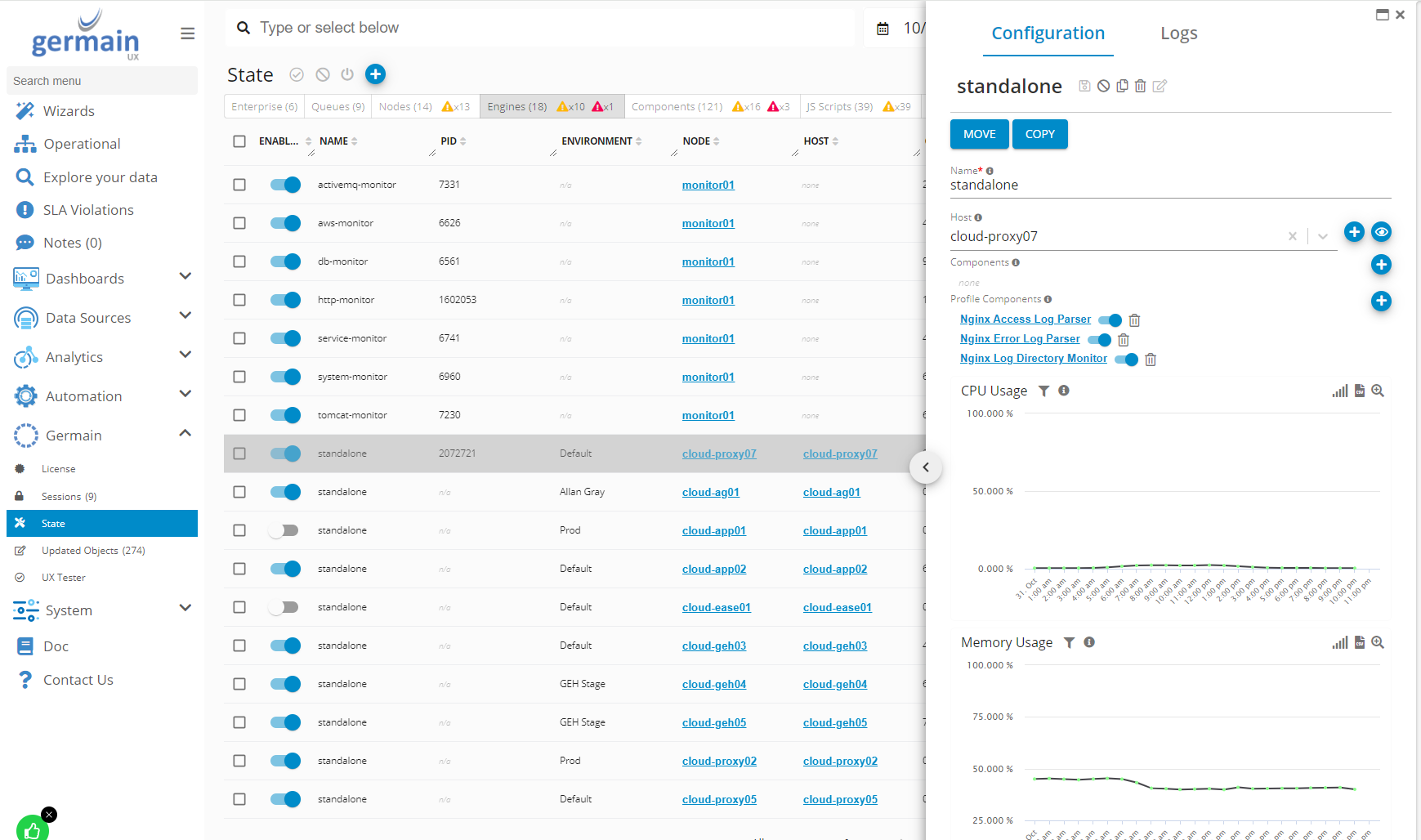Click the delete trash icon in standalone header
The image size is (1421, 840).
point(1140,86)
